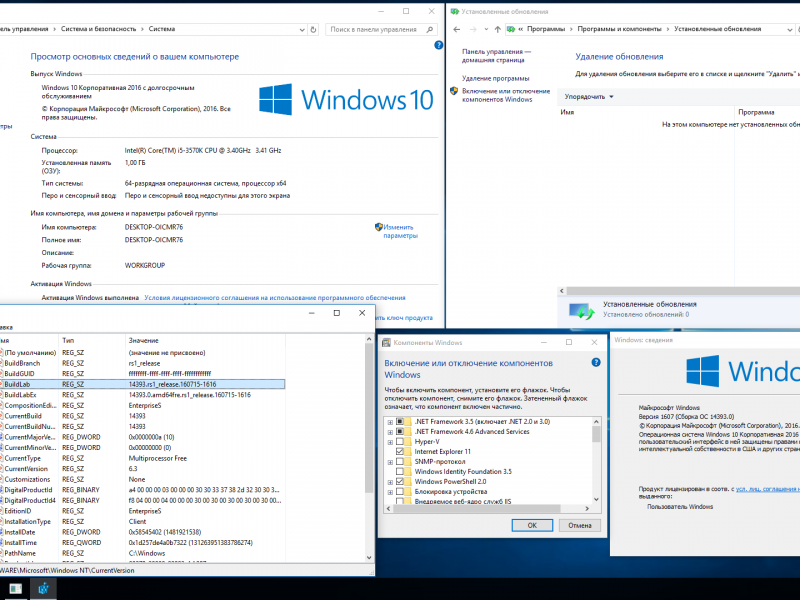The image size is (800, 600).
Task: Enable the Hyper-V checkbox
Action: [400, 442]
